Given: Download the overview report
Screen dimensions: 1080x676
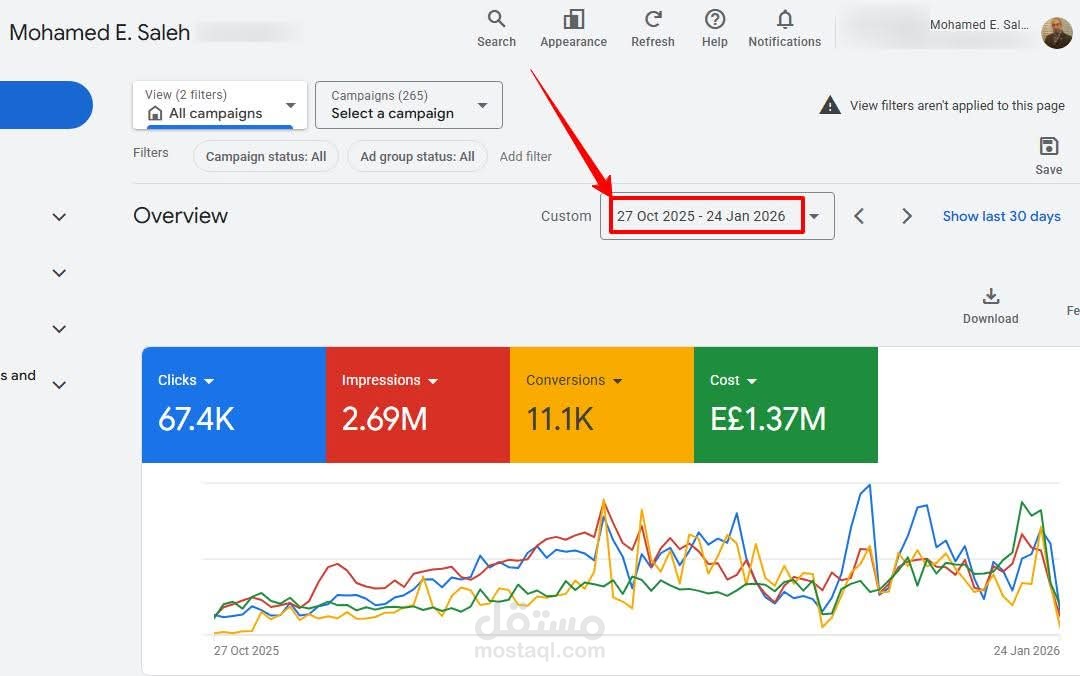Looking at the screenshot, I should coord(990,306).
